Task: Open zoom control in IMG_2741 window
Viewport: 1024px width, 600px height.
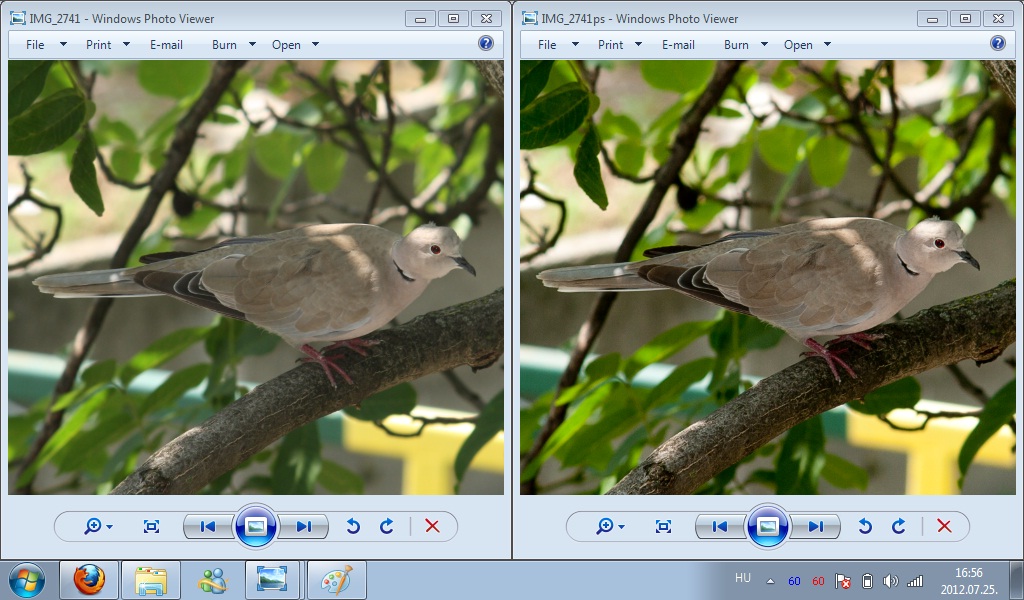Action: pos(98,526)
